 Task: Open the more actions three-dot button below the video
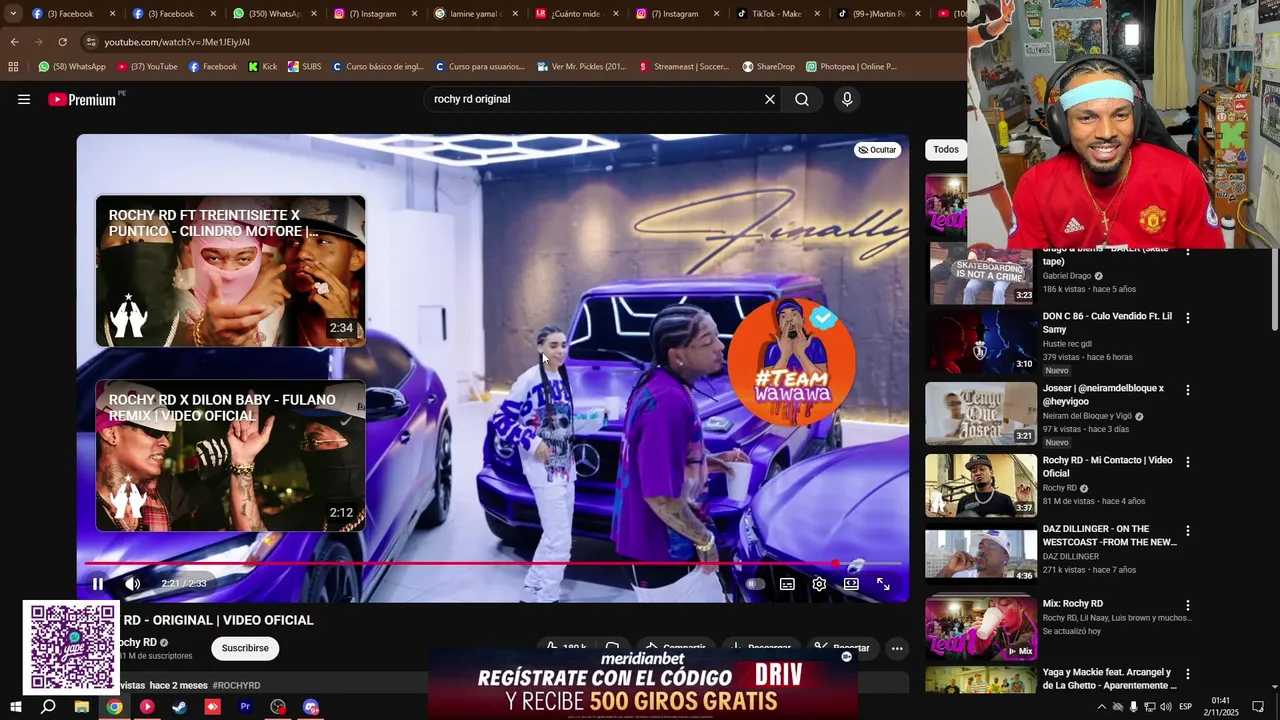point(897,648)
